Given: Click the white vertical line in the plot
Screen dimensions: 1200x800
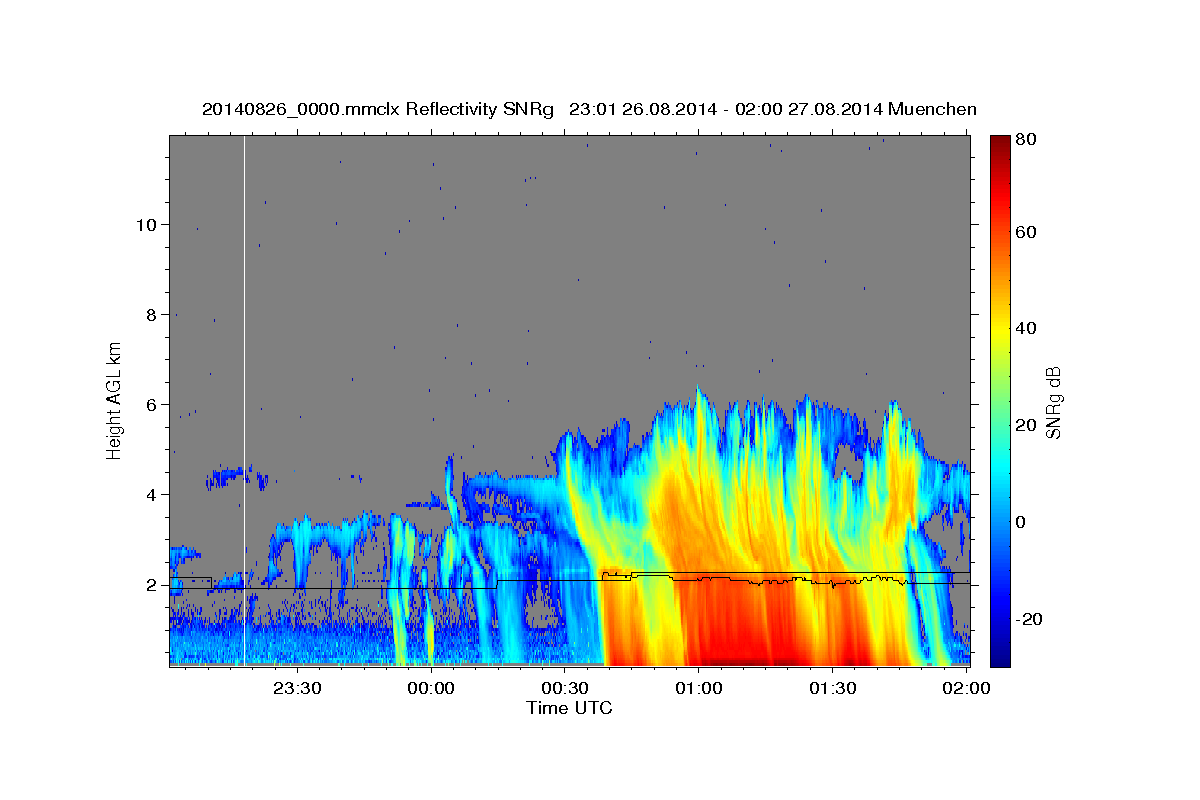Looking at the screenshot, I should (x=244, y=400).
